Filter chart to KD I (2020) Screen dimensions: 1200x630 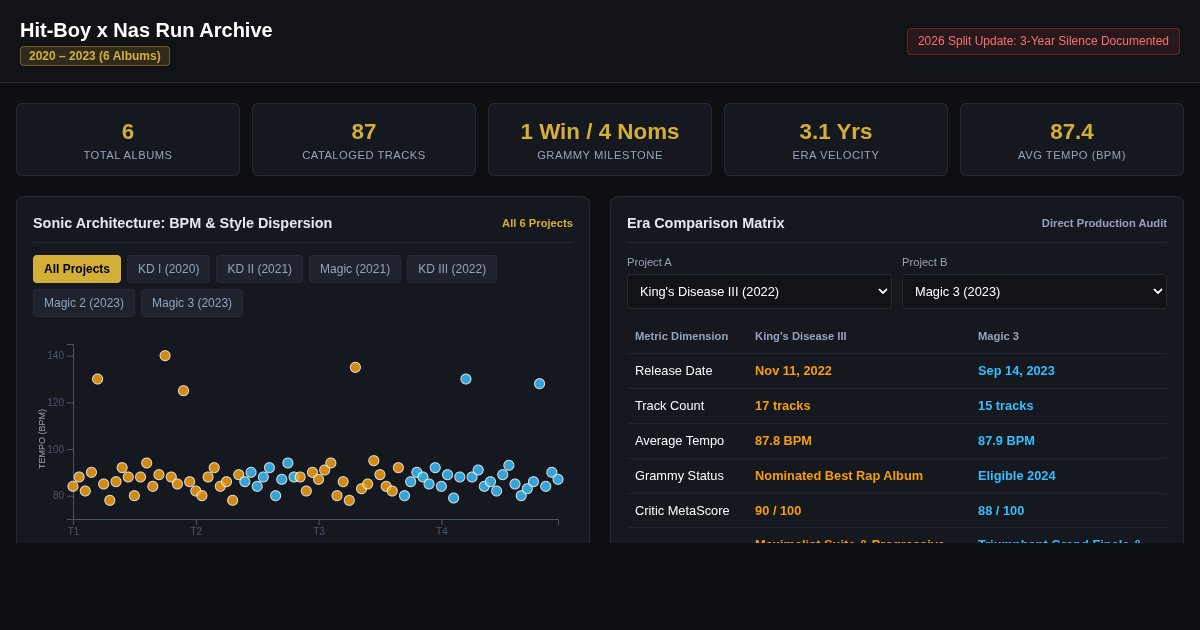pos(168,269)
